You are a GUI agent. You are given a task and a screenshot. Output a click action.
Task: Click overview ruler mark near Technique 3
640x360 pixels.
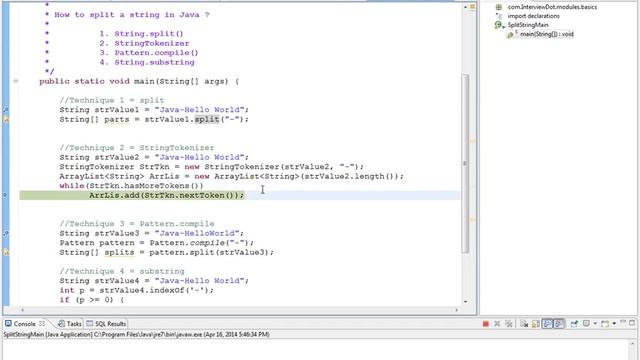coord(472,220)
